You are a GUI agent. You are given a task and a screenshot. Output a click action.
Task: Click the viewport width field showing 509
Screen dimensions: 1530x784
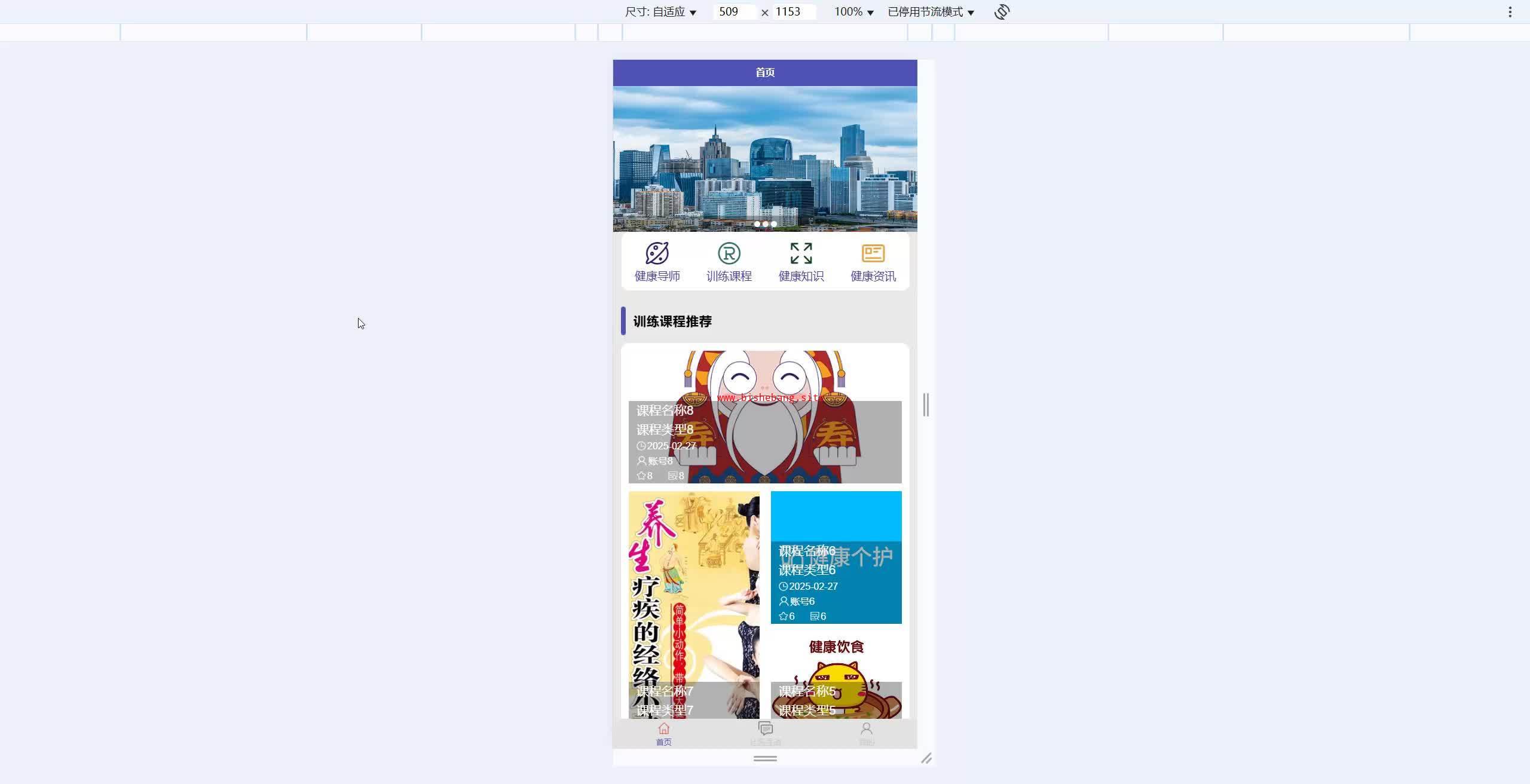click(734, 12)
